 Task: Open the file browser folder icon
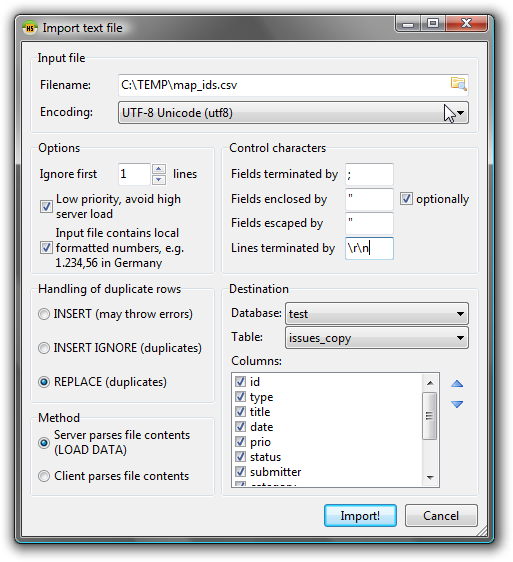[x=458, y=84]
